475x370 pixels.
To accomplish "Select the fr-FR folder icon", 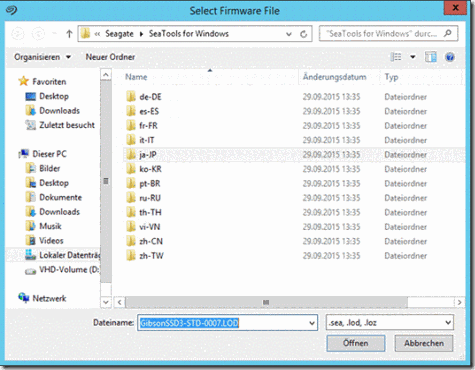I will point(131,126).
